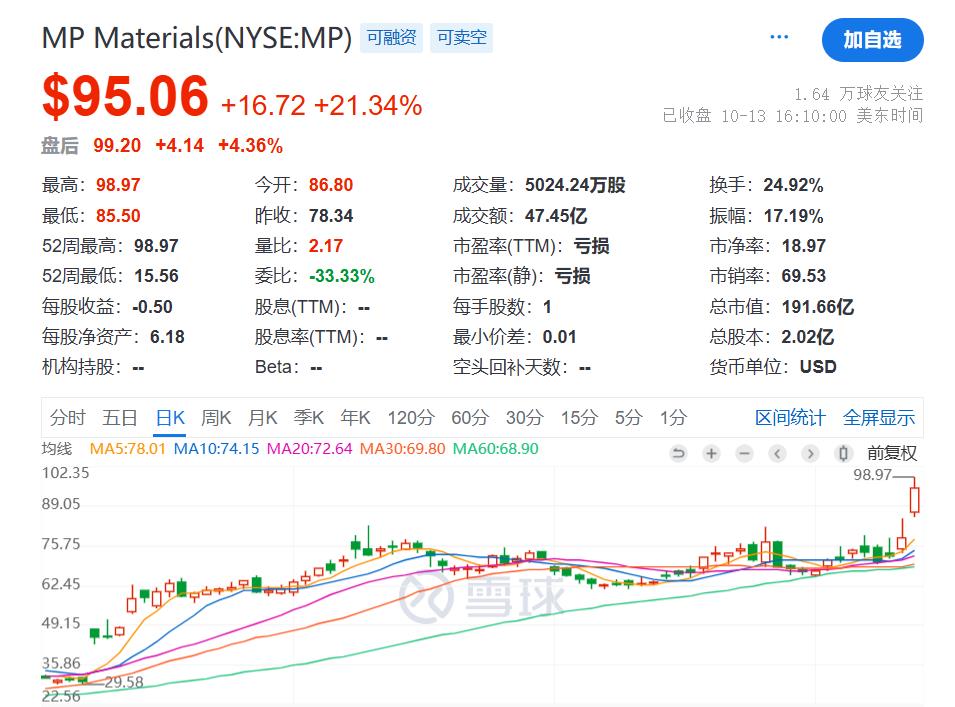Click the 换手 24.92% value
The width and height of the screenshot is (955, 707).
[793, 185]
